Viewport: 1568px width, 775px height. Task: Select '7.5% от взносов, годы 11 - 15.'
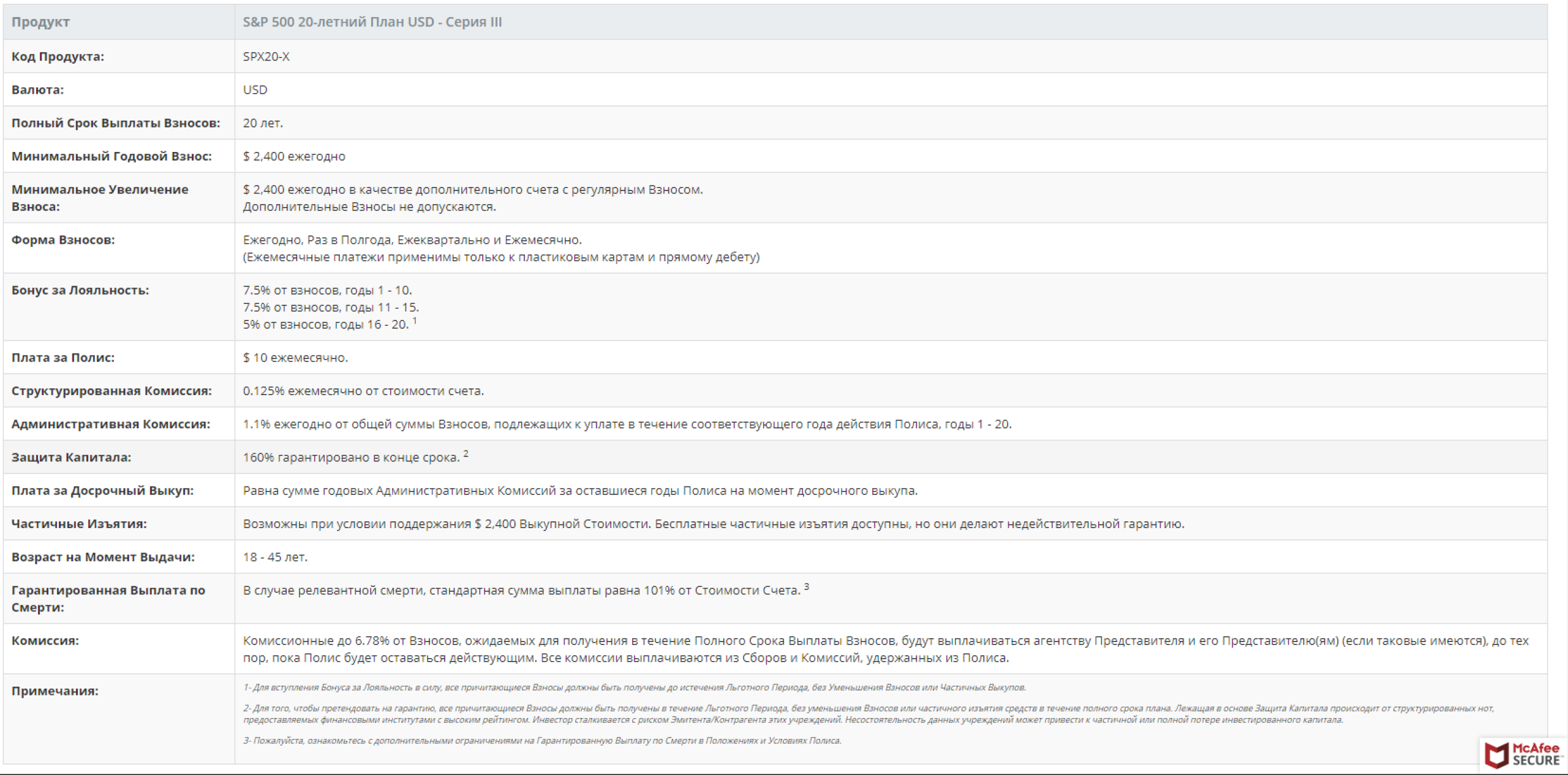click(x=331, y=307)
